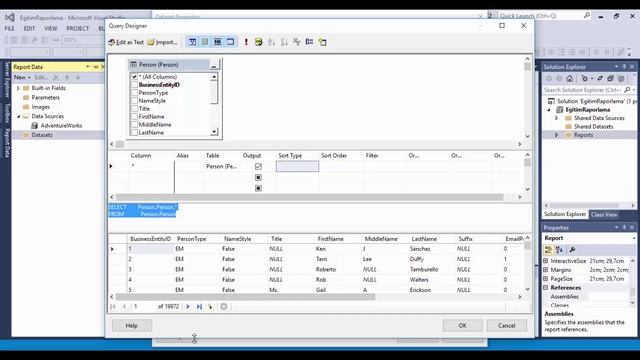Select Images folder in Report Data
This screenshot has width=640, height=360.
[x=40, y=107]
